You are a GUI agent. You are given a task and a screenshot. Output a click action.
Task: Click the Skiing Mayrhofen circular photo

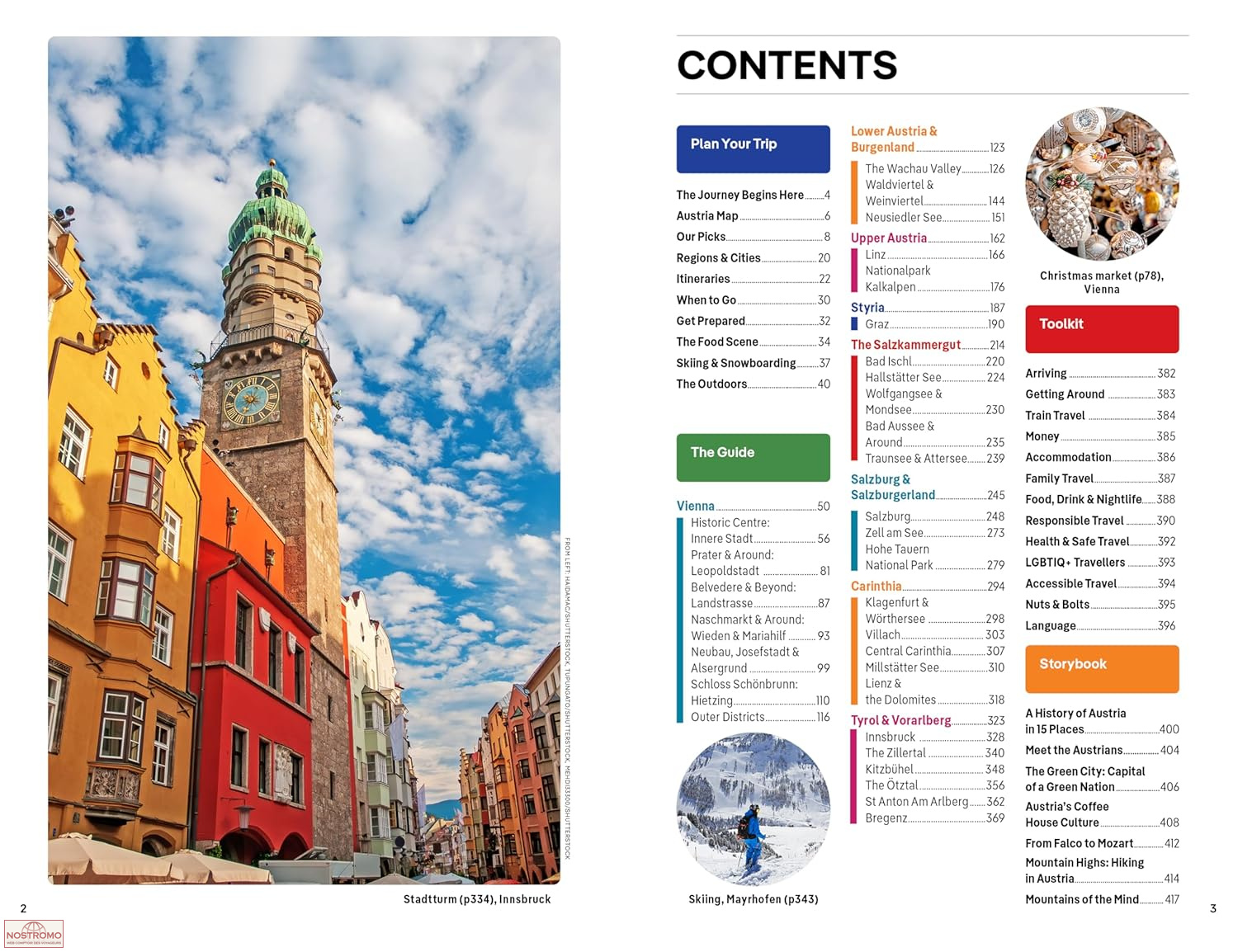[753, 809]
